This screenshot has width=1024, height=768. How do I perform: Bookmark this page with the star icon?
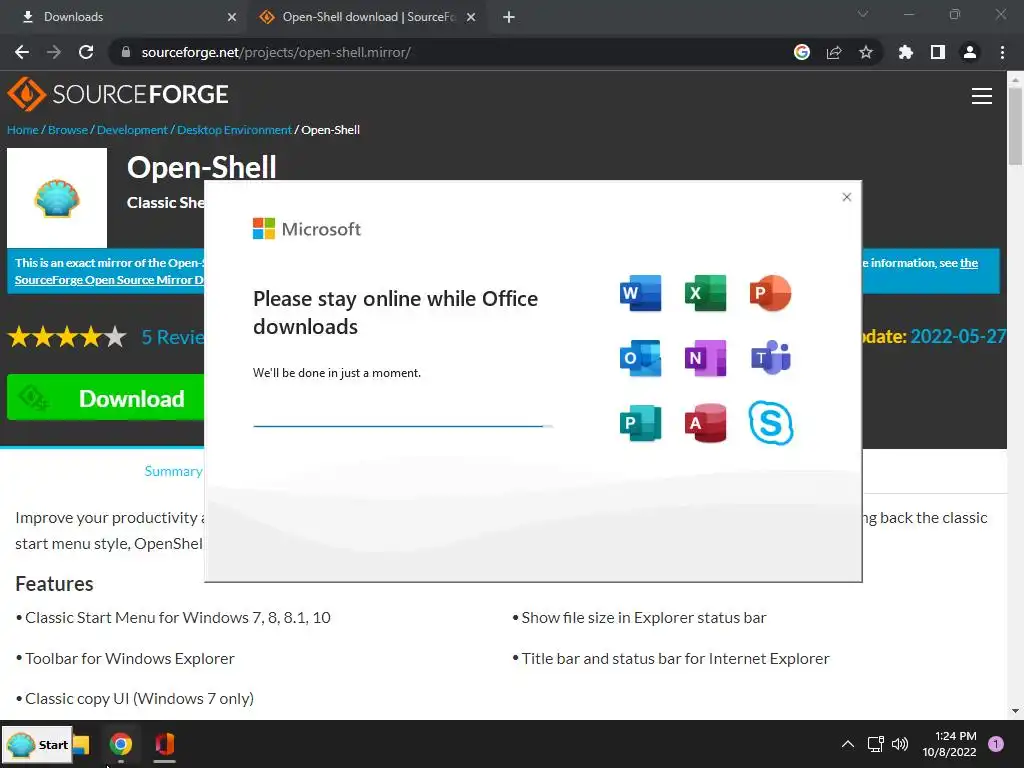click(866, 52)
